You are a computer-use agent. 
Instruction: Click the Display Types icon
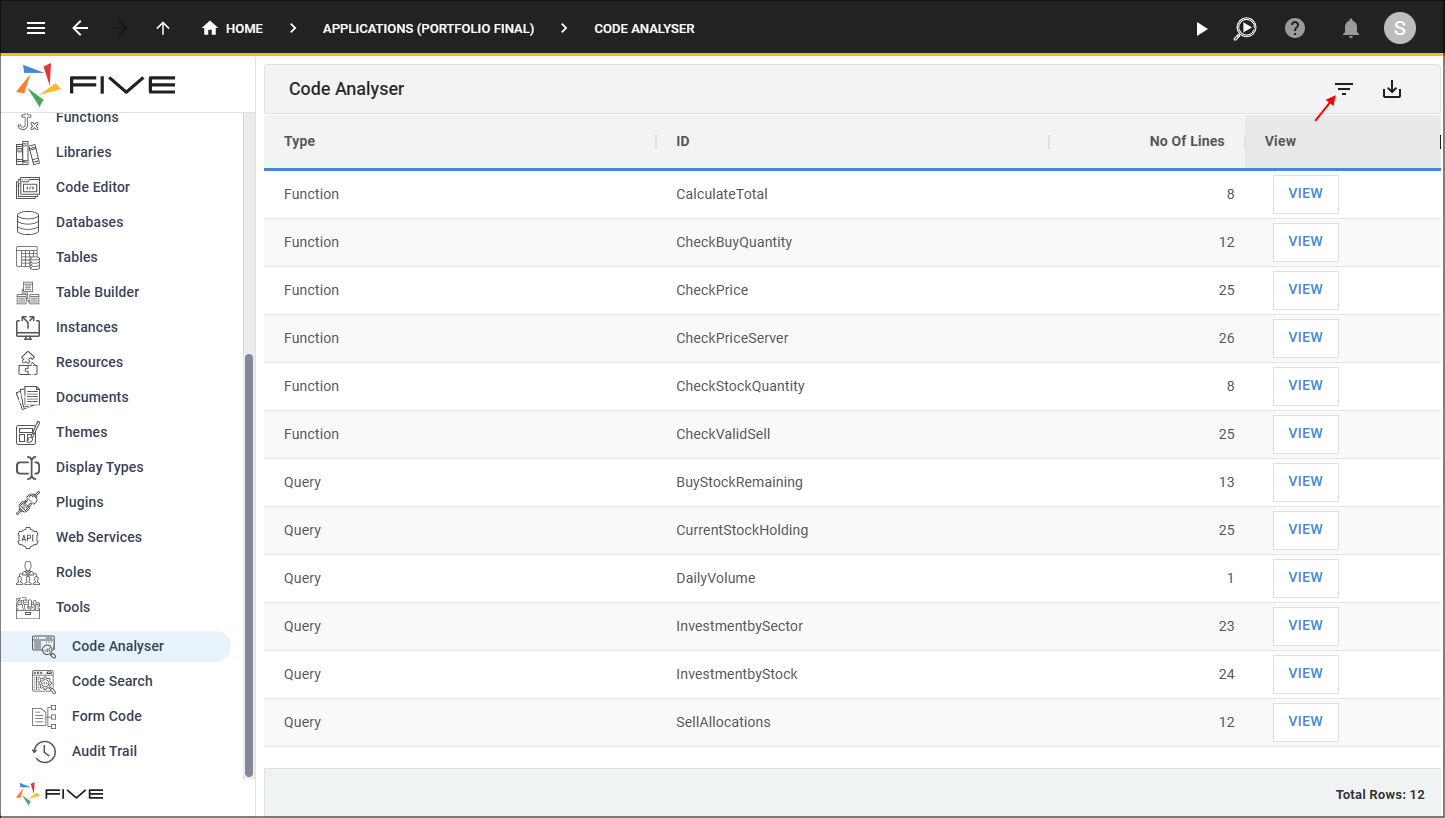click(28, 467)
